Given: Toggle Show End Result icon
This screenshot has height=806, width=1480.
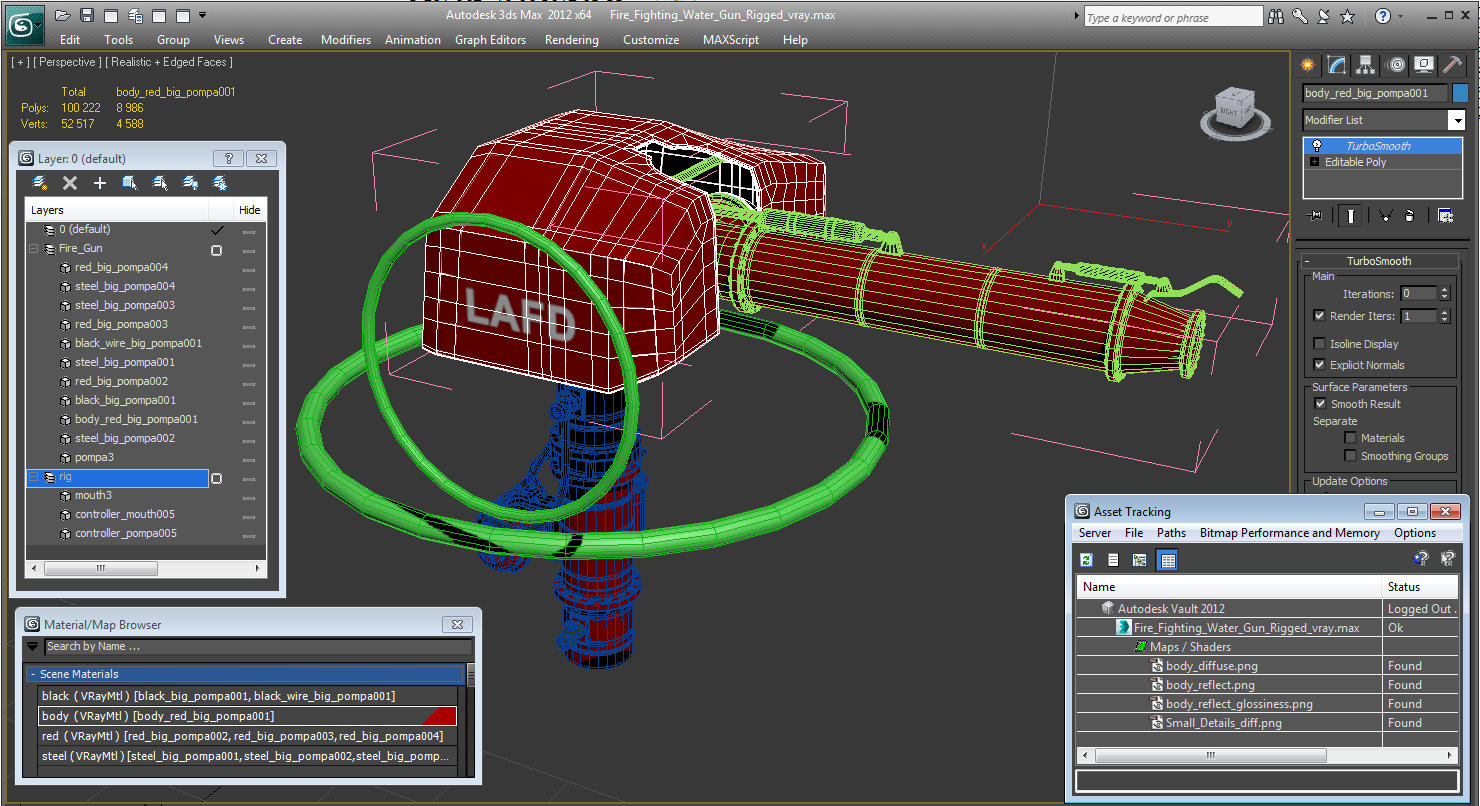Looking at the screenshot, I should point(1351,215).
